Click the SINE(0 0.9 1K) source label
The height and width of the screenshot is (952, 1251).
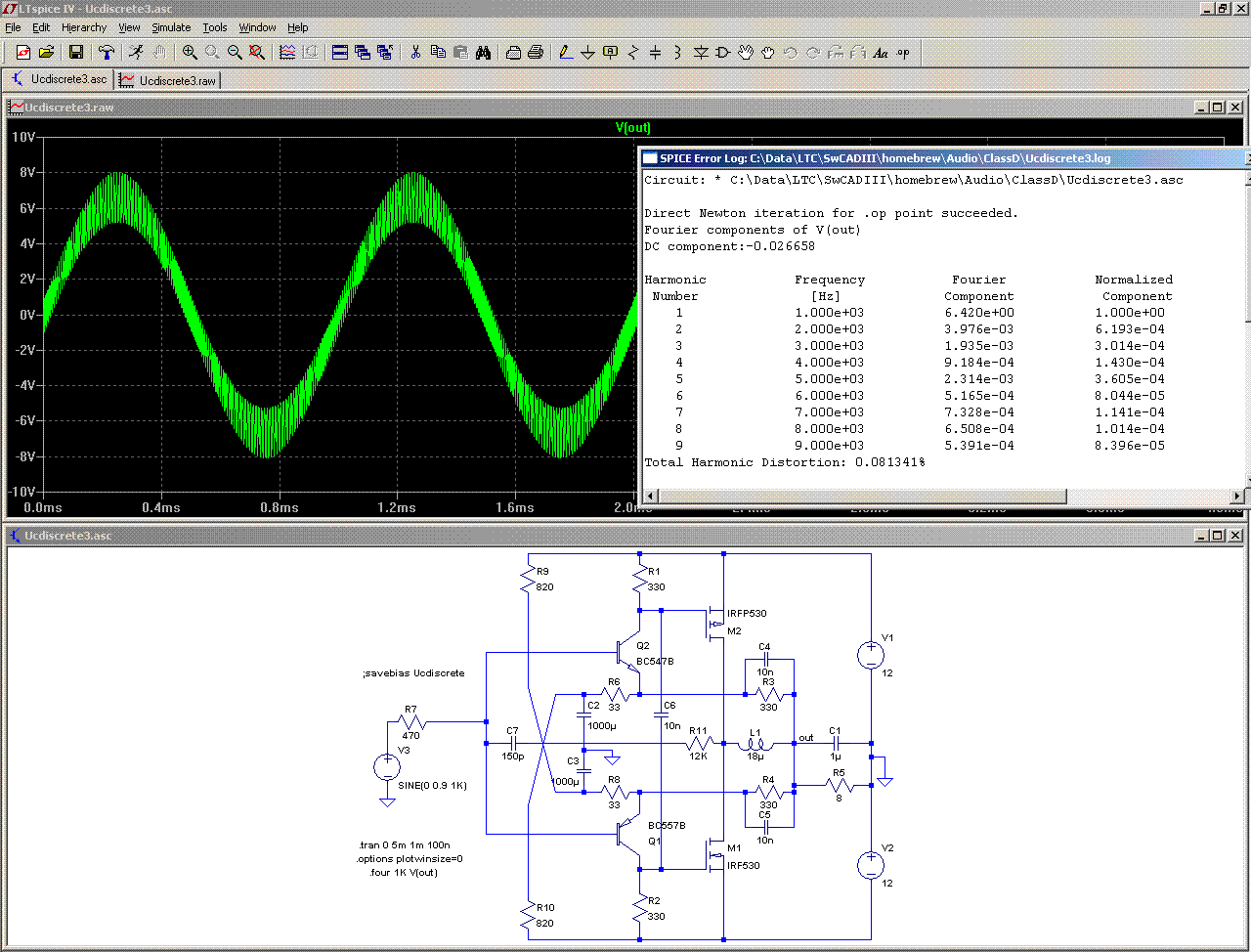click(432, 786)
